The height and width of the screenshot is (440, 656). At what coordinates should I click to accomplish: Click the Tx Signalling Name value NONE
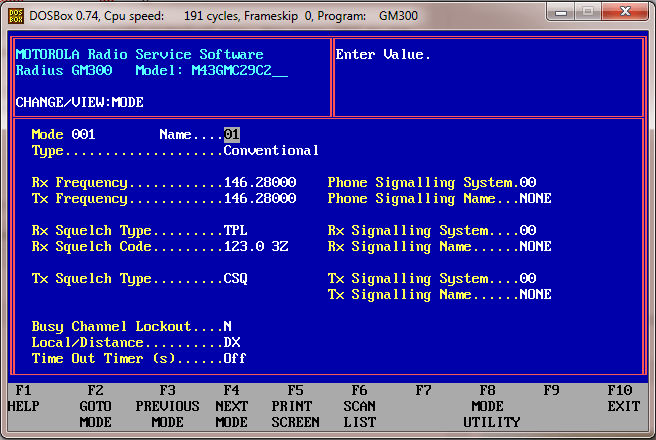coord(536,294)
